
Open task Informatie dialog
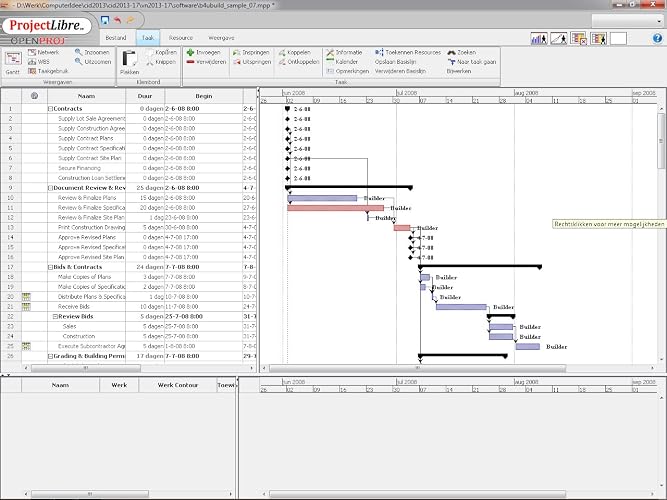tap(344, 52)
